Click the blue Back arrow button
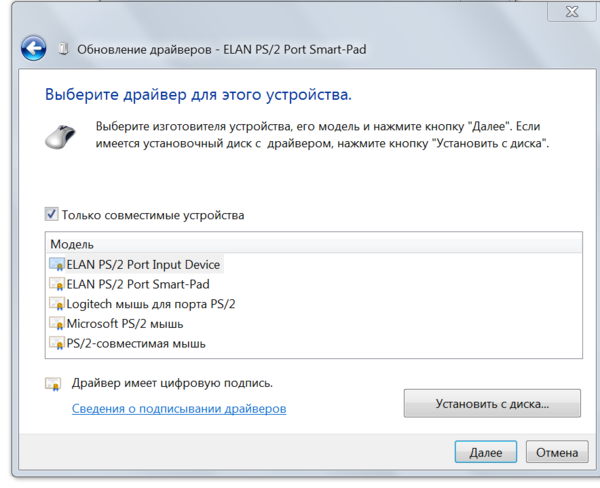Image resolution: width=600 pixels, height=488 pixels. tap(34, 48)
